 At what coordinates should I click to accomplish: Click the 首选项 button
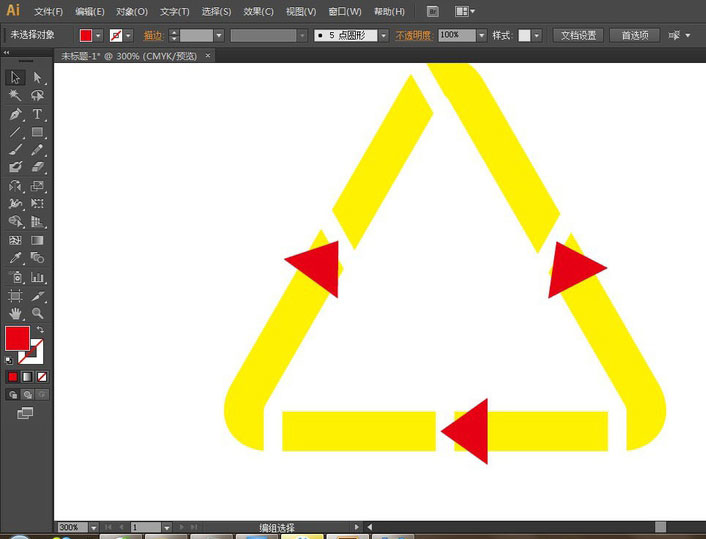634,35
